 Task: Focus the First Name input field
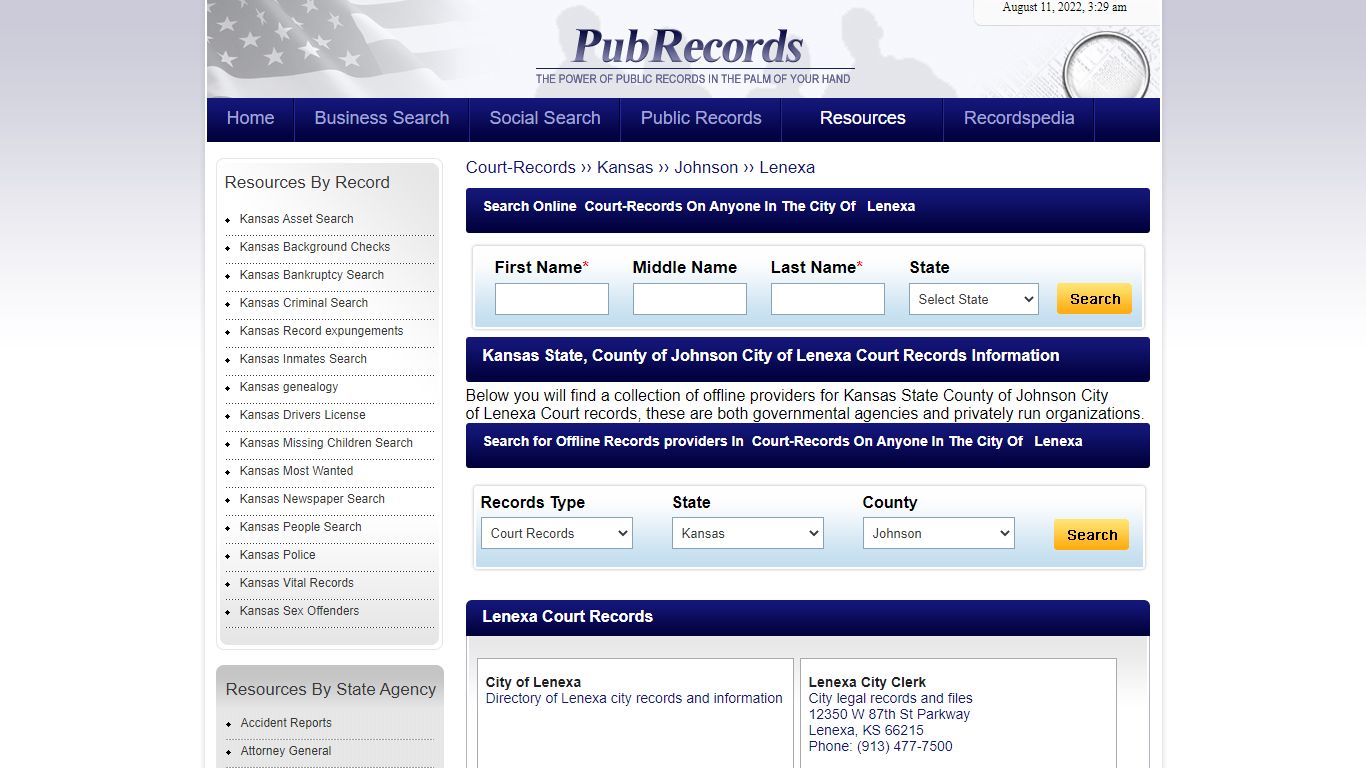coord(552,299)
